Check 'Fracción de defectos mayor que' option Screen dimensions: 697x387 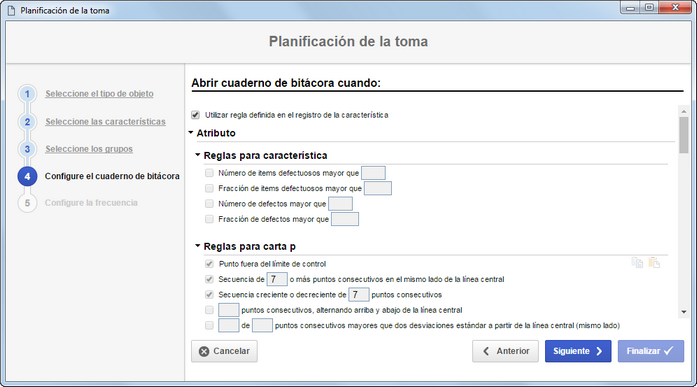[209, 219]
